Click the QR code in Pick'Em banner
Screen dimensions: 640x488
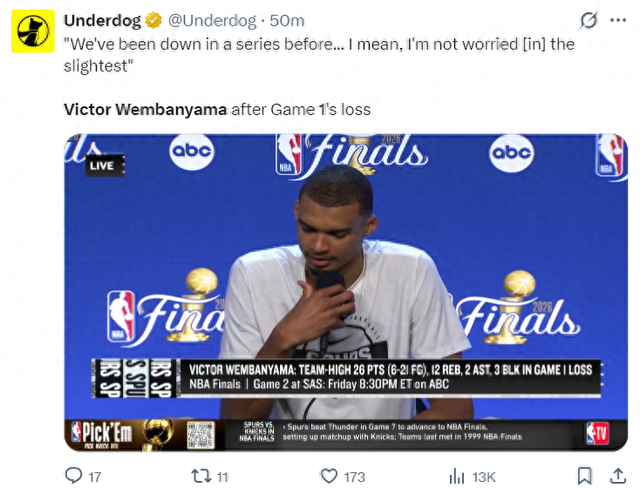(x=201, y=435)
